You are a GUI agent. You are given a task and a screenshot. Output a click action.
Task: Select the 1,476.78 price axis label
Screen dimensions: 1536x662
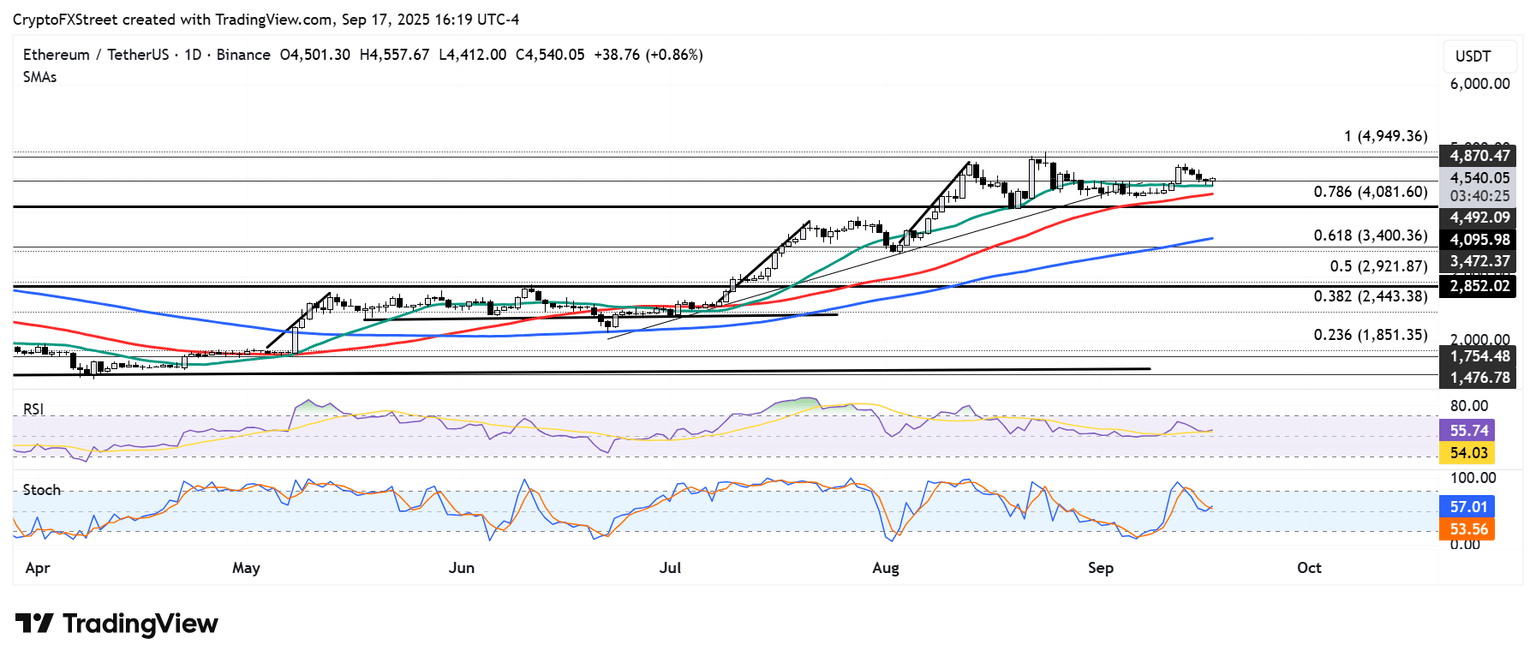[x=1476, y=377]
